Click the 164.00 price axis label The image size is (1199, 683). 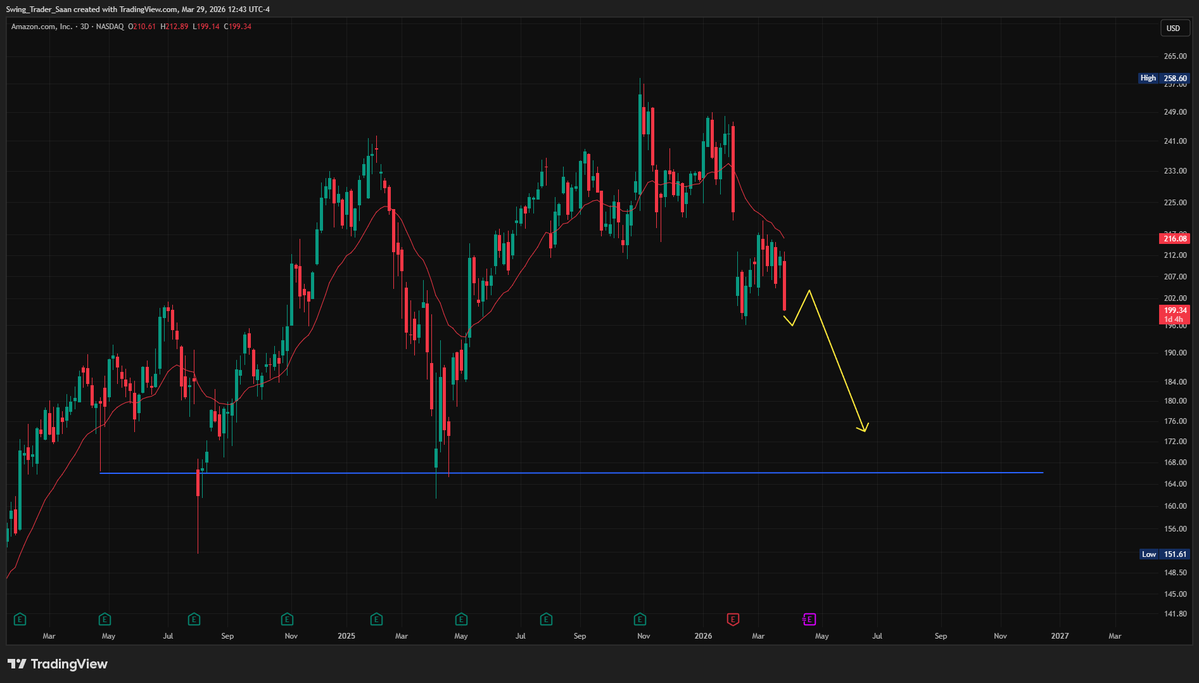(x=1175, y=484)
